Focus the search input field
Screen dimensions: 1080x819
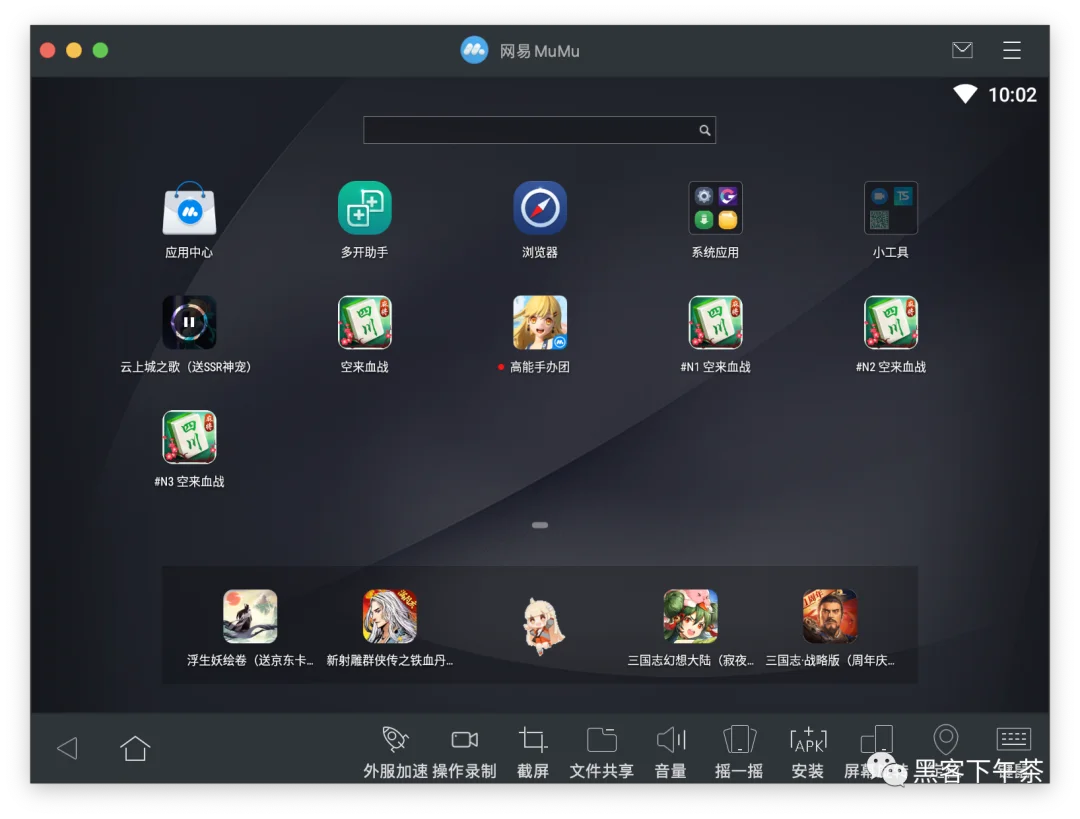click(x=539, y=130)
